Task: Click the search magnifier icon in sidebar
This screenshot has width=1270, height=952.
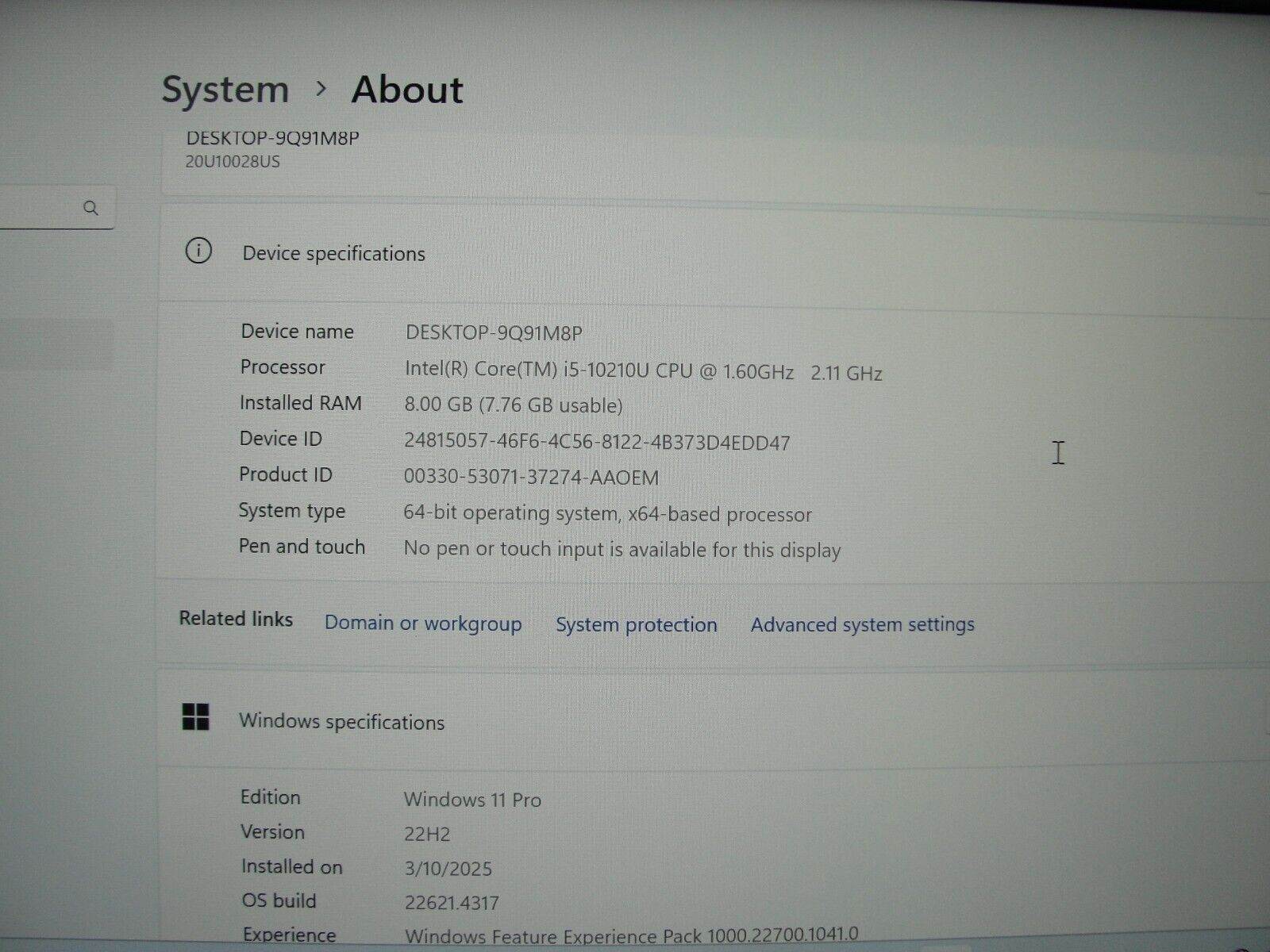Action: pos(92,208)
